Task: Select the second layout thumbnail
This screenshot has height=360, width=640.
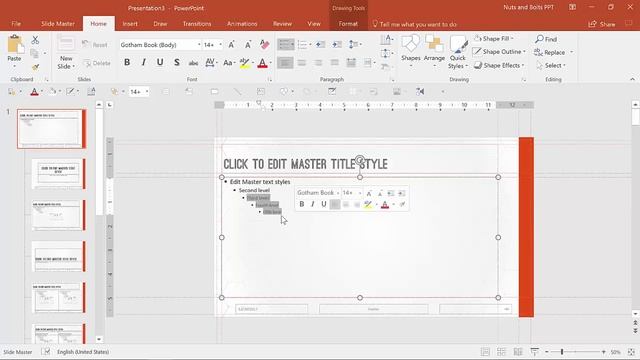Action: (59, 174)
